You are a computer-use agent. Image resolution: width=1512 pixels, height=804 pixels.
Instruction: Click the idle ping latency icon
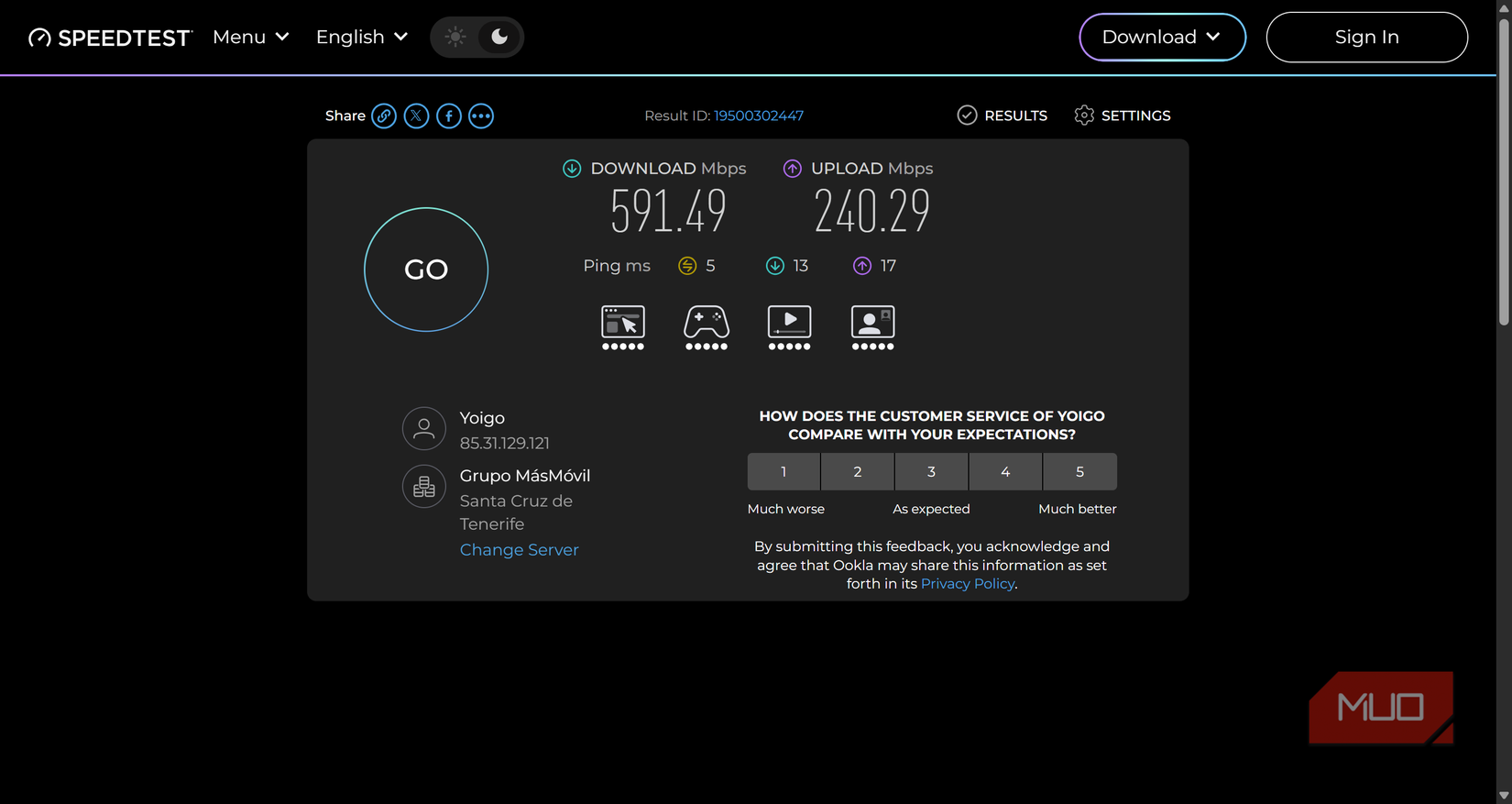(687, 266)
